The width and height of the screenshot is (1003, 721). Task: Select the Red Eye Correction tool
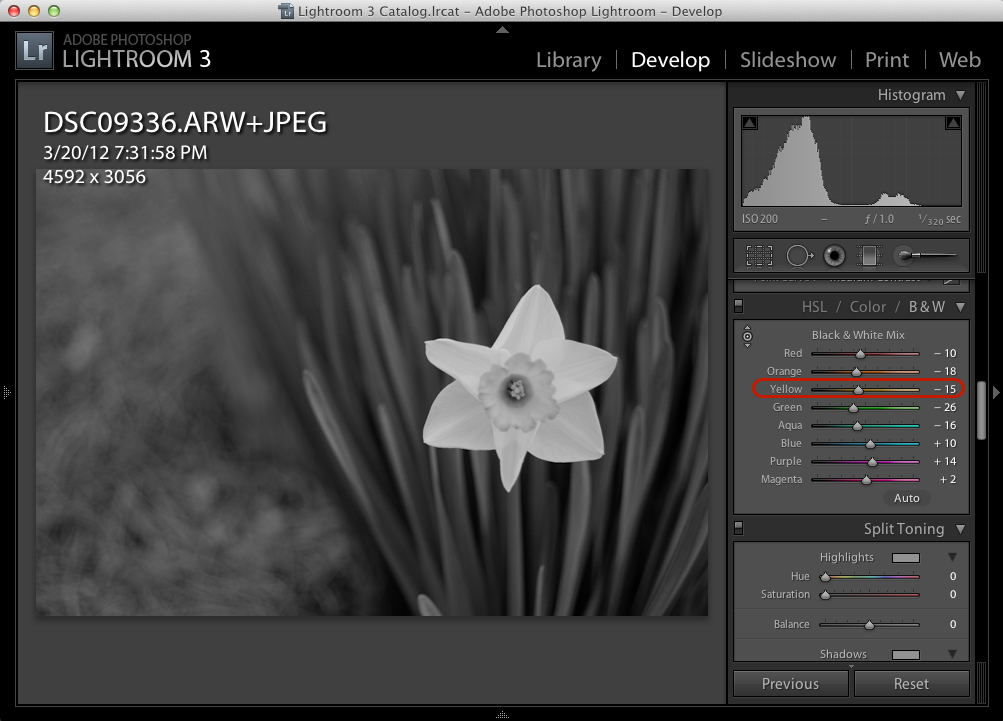coord(834,256)
